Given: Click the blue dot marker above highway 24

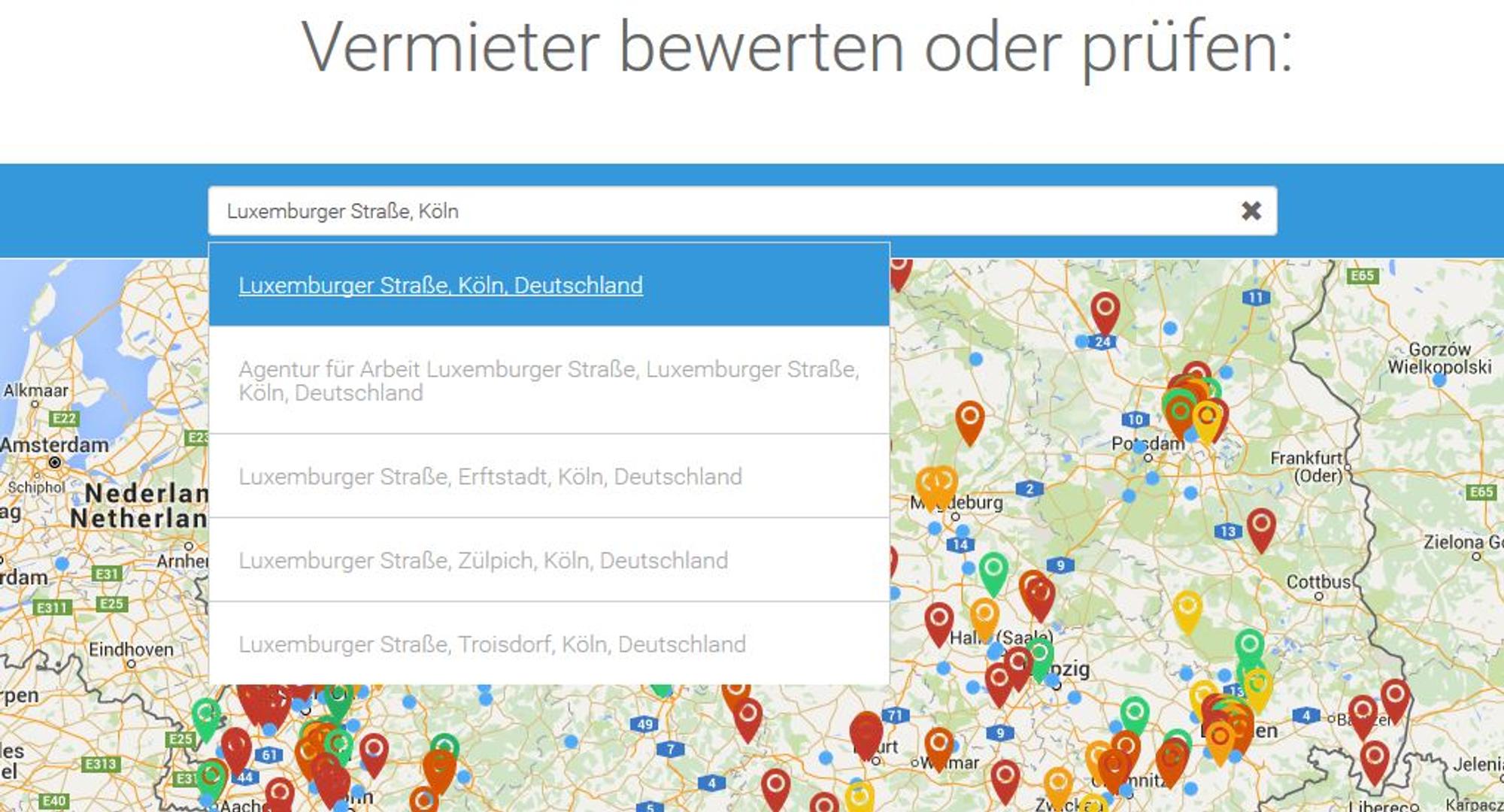Looking at the screenshot, I should pyautogui.click(x=1170, y=328).
